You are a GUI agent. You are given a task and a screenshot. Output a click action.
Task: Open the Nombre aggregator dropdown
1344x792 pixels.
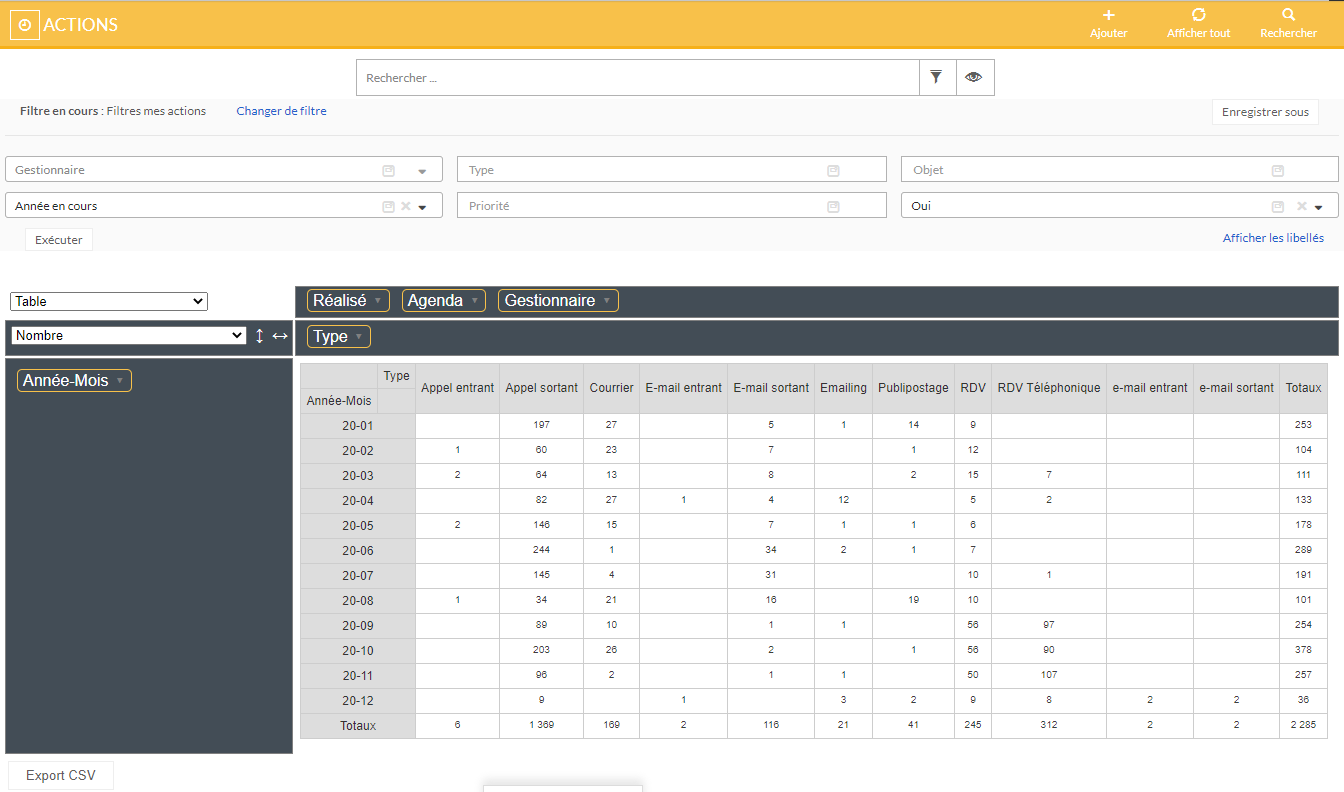128,336
